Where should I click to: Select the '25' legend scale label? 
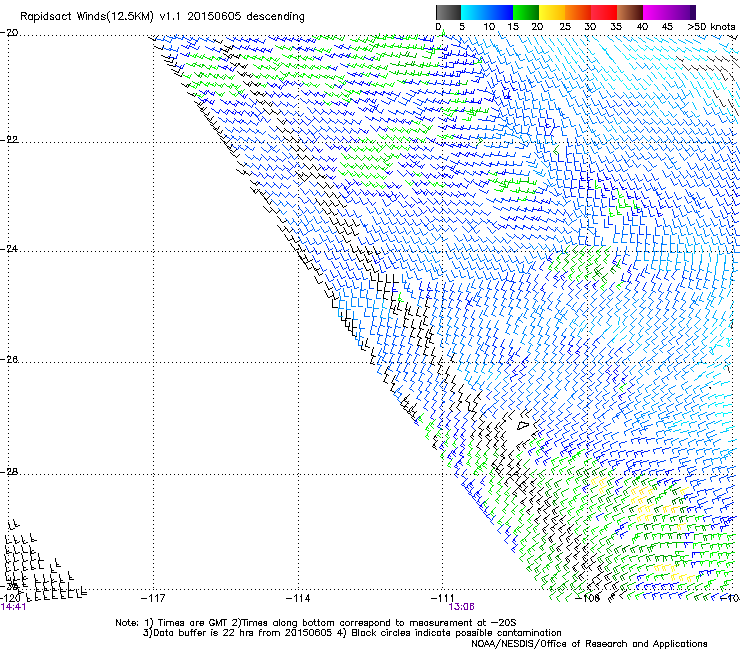pyautogui.click(x=565, y=27)
